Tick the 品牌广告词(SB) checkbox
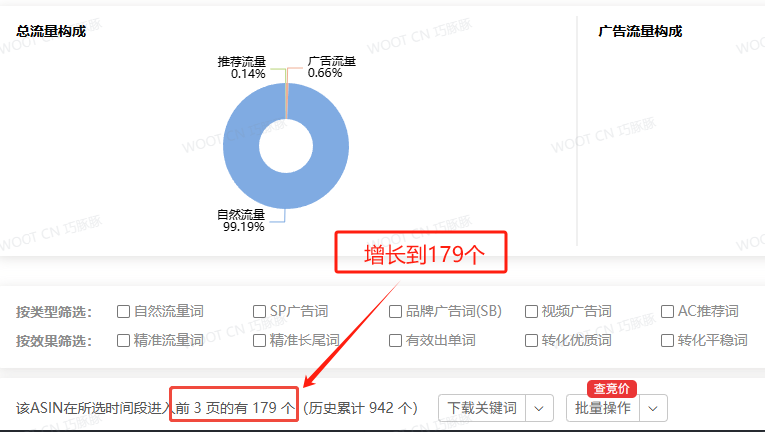The width and height of the screenshot is (765, 432). (x=396, y=312)
